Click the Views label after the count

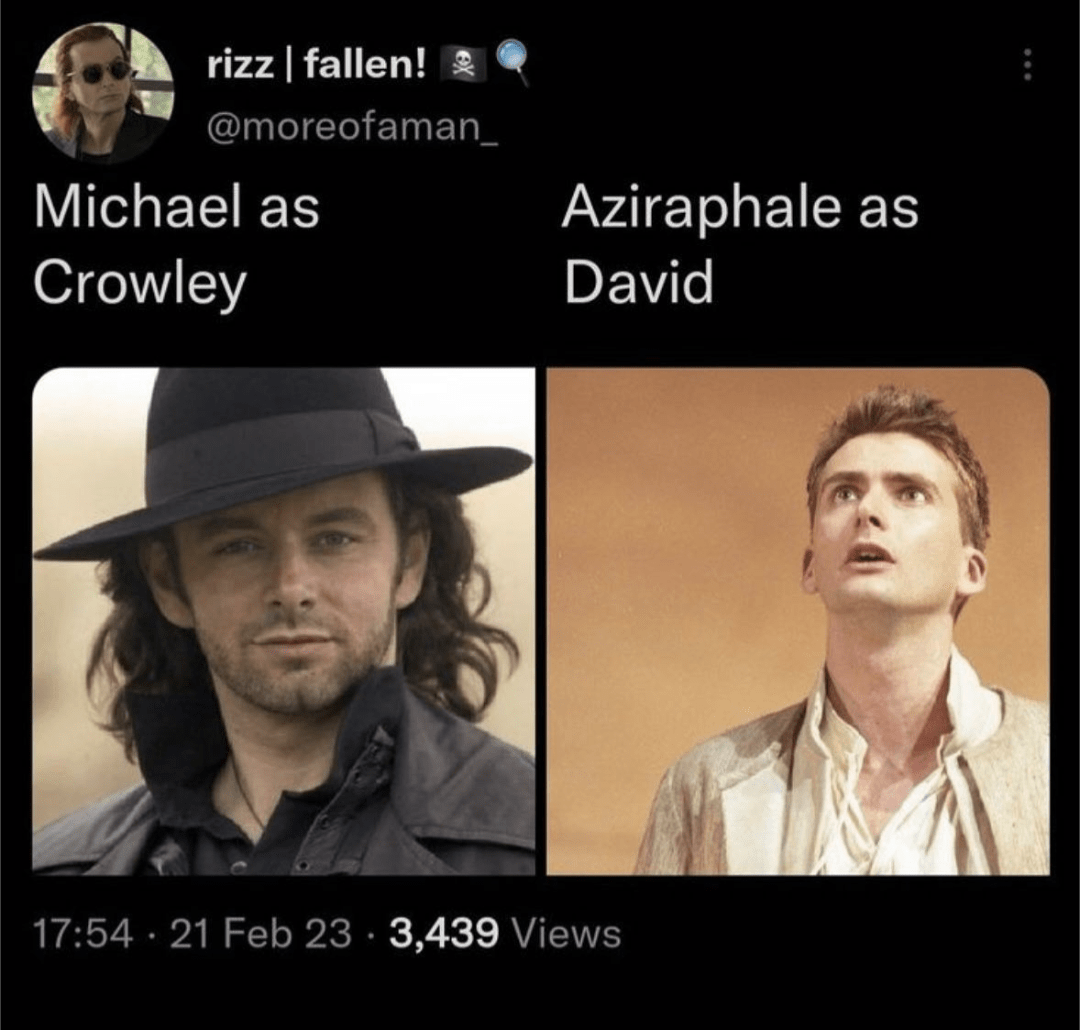[x=568, y=935]
